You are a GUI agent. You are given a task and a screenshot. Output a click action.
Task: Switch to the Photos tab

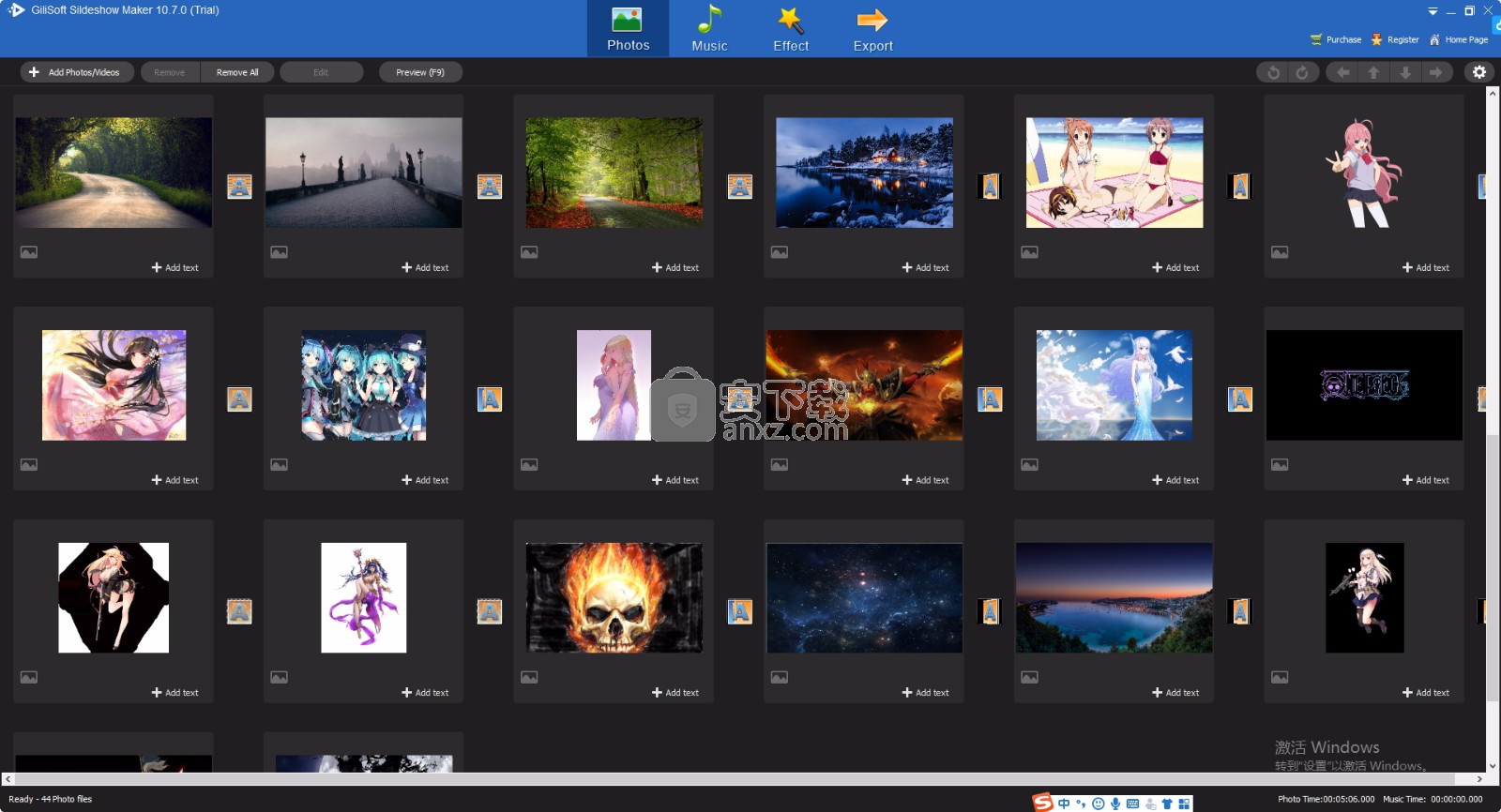click(x=628, y=29)
